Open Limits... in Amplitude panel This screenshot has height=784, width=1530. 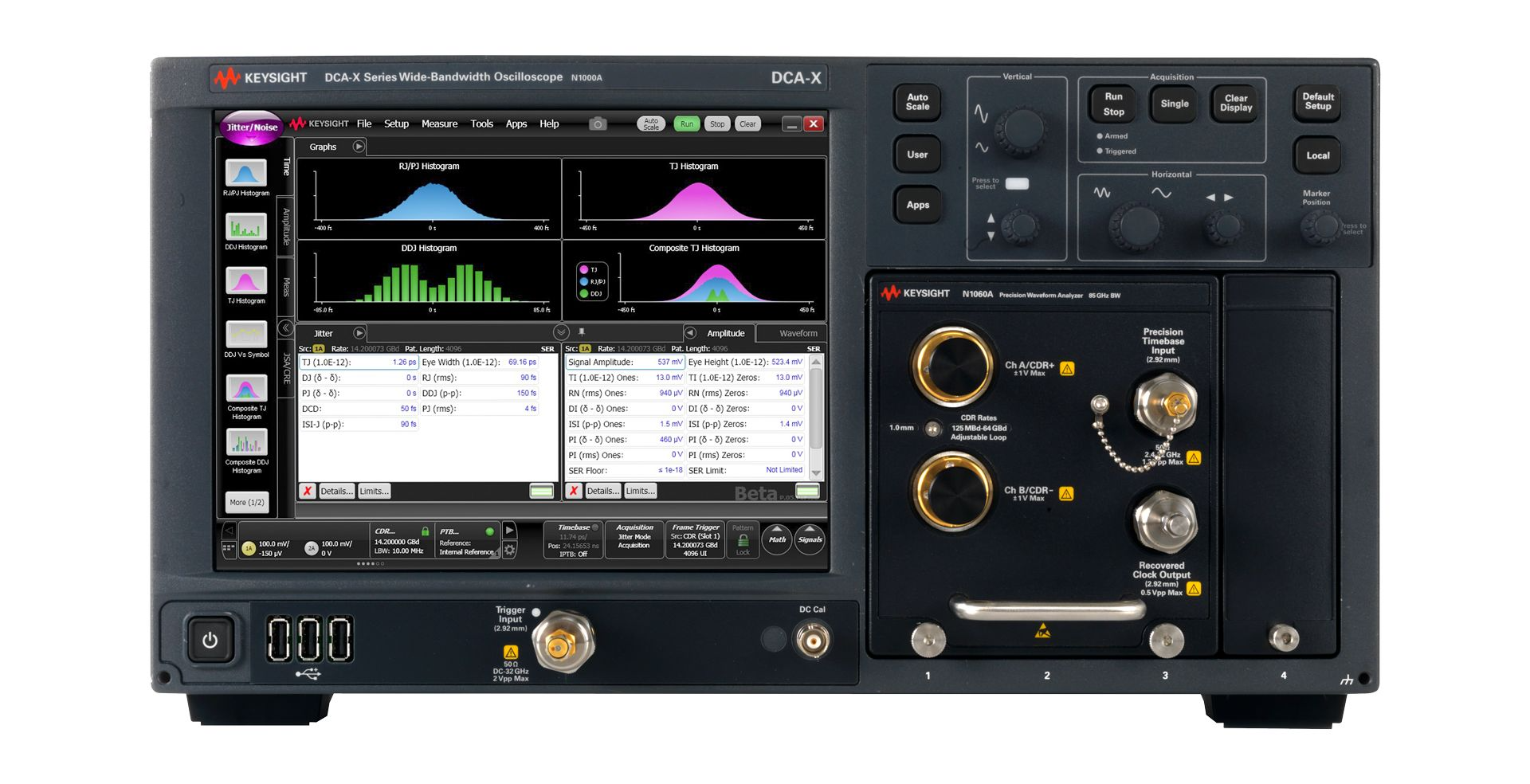641,491
